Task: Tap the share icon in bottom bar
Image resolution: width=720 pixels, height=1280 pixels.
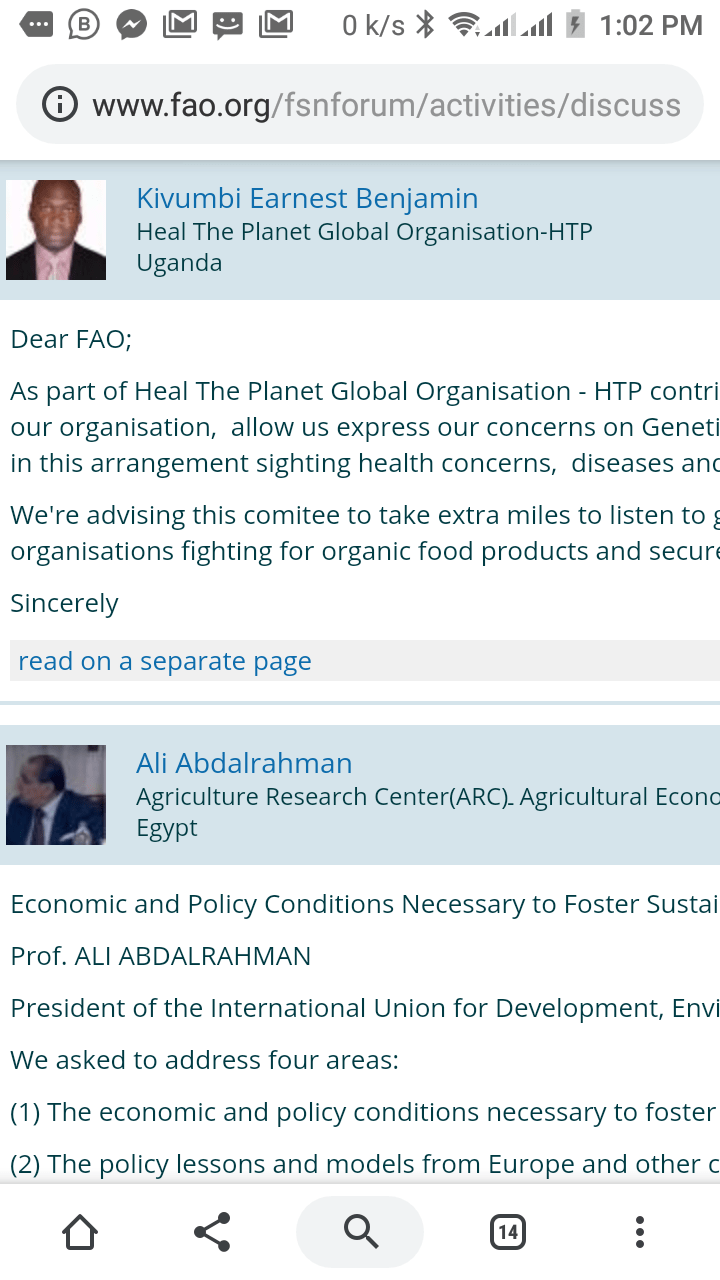Action: (x=212, y=1232)
